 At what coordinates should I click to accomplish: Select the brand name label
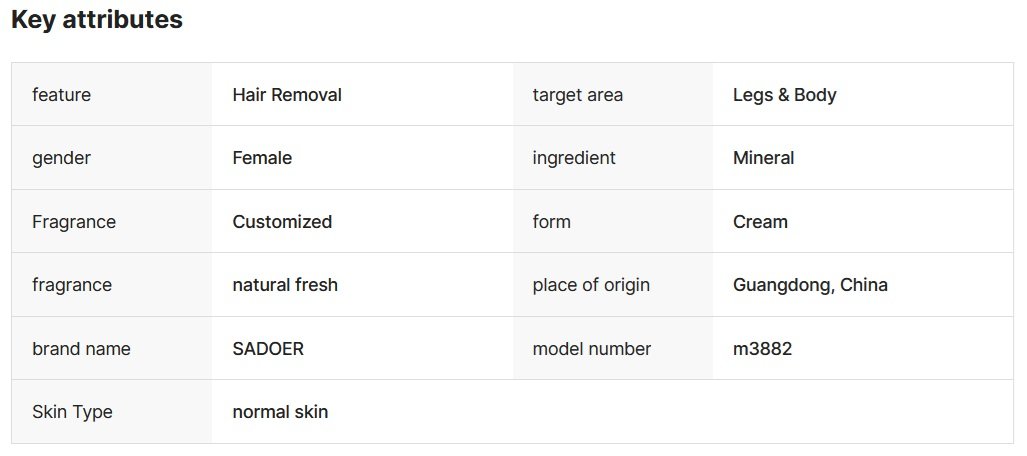click(81, 349)
